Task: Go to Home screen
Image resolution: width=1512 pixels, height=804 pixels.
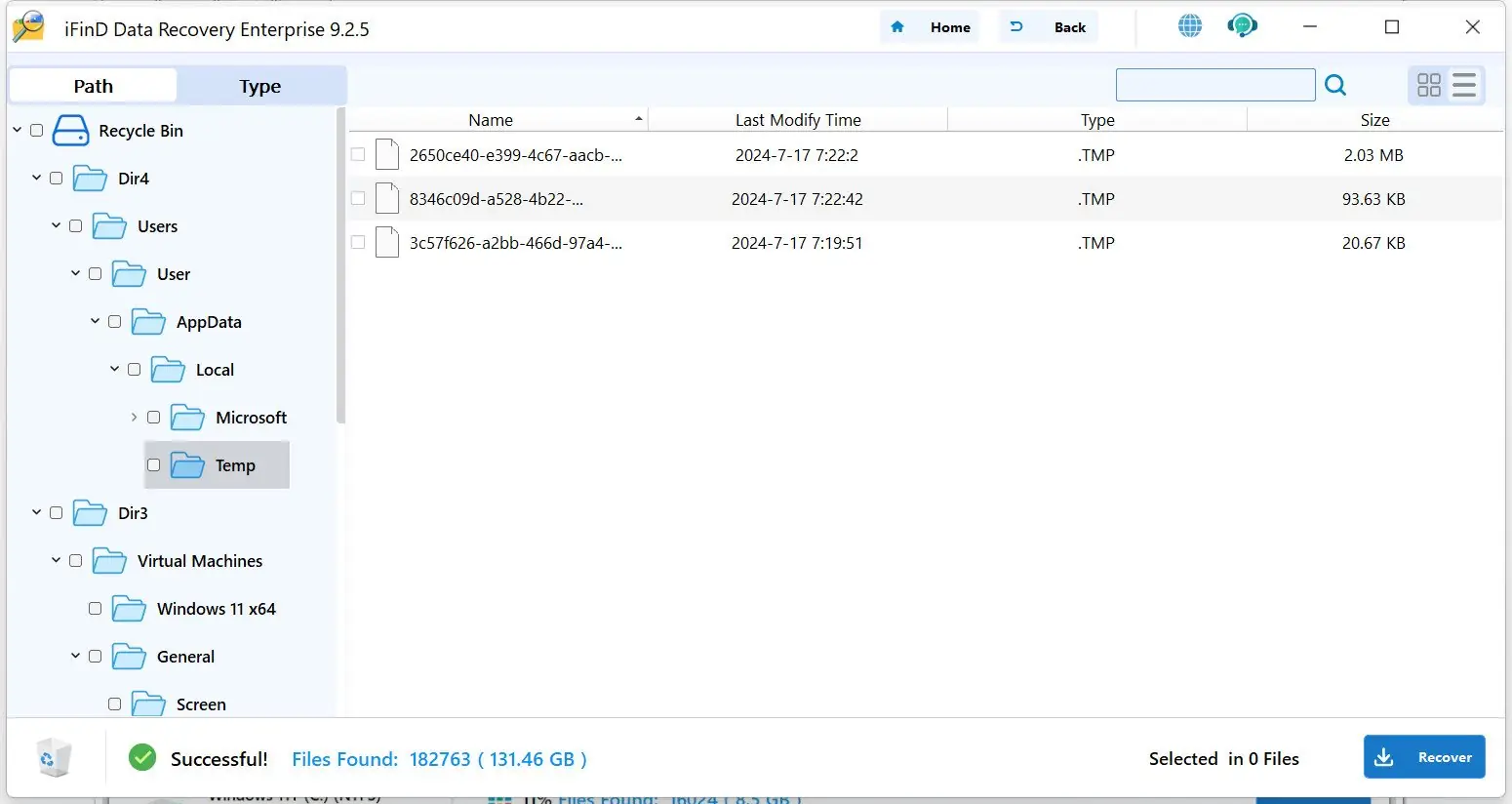Action: (931, 27)
